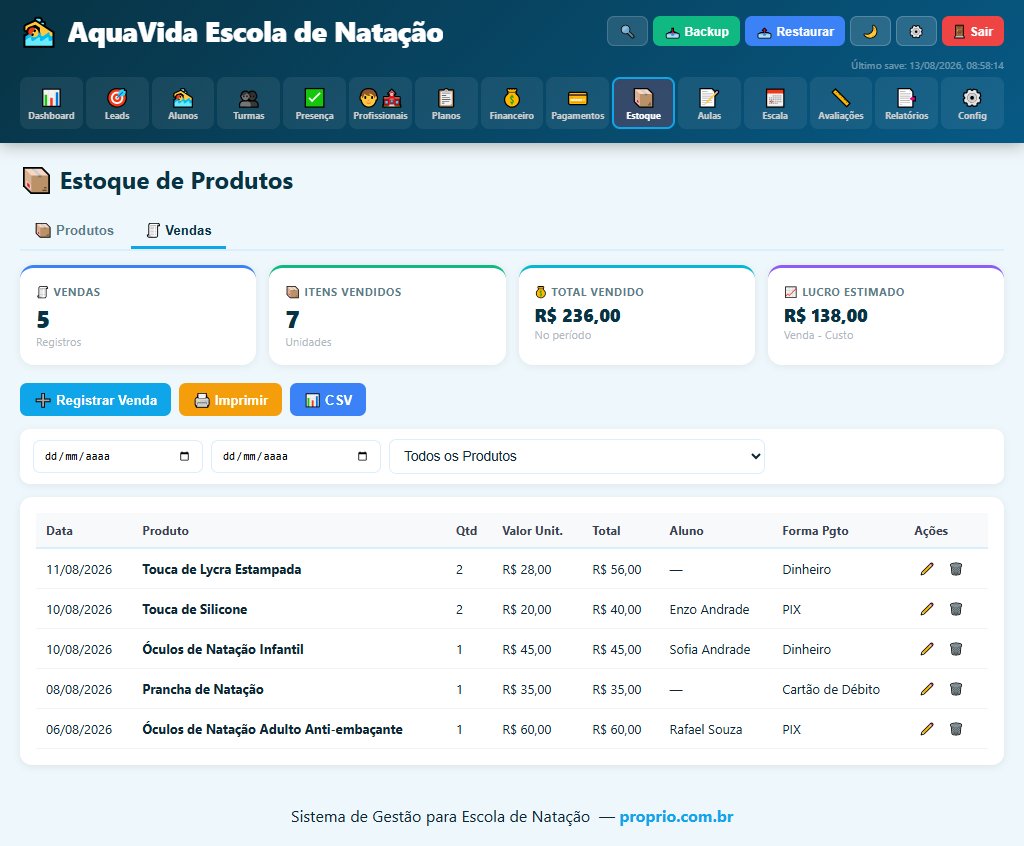Viewport: 1024px width, 846px height.
Task: Open proprio.com.br footer link
Action: click(676, 817)
